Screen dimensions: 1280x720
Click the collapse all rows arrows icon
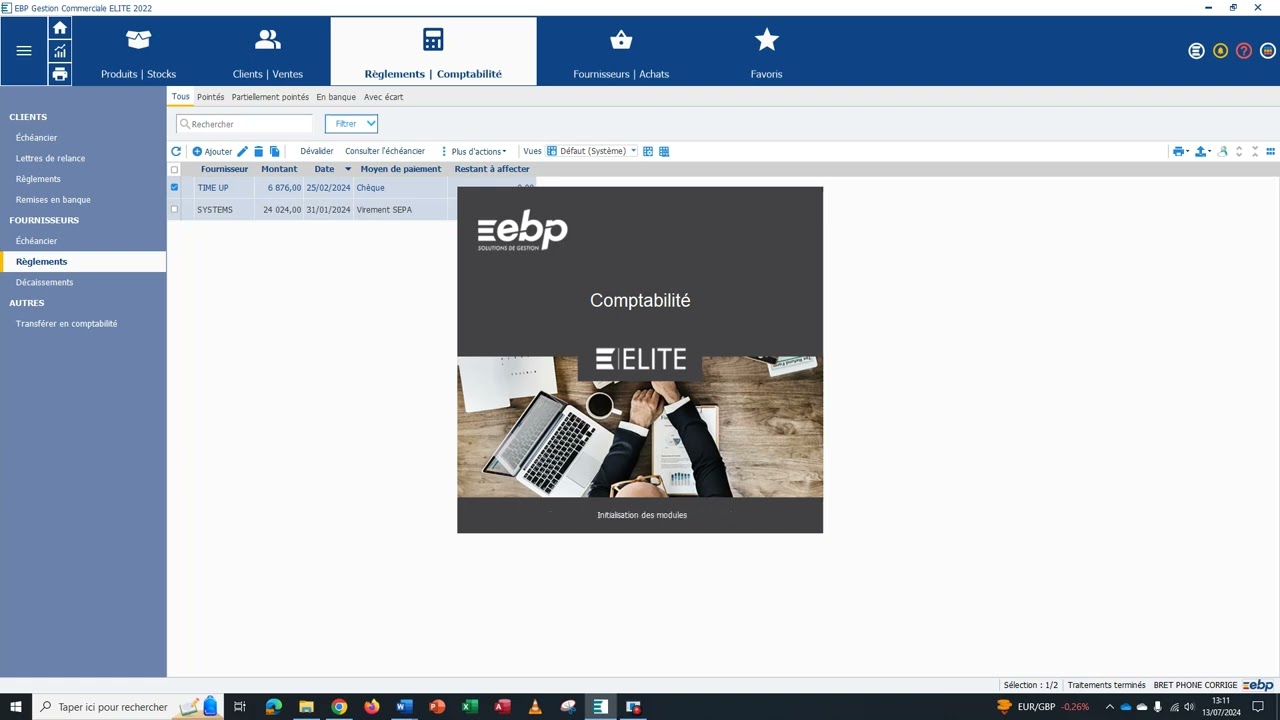(1255, 152)
